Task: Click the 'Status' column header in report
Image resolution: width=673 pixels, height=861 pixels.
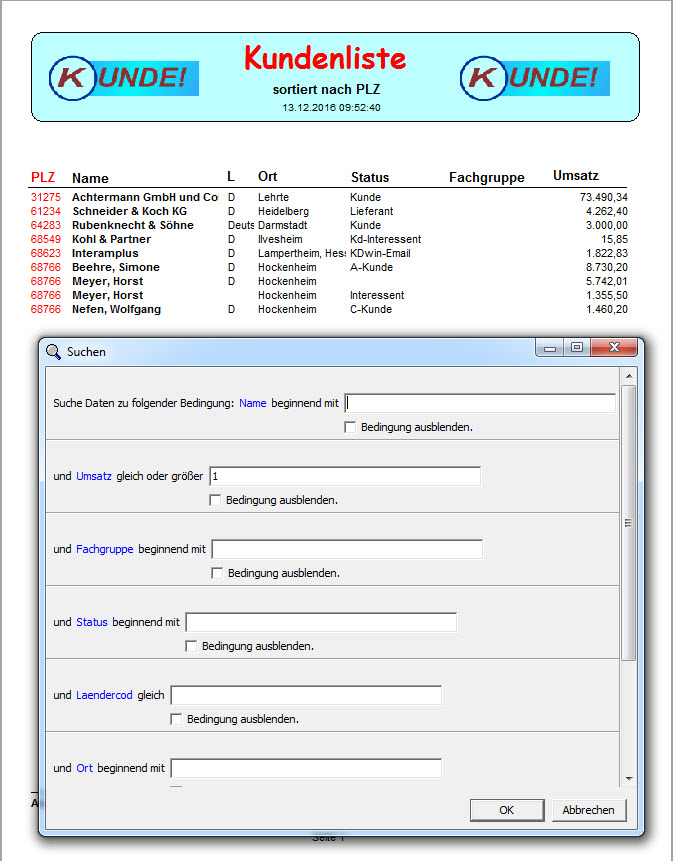Action: coord(370,177)
